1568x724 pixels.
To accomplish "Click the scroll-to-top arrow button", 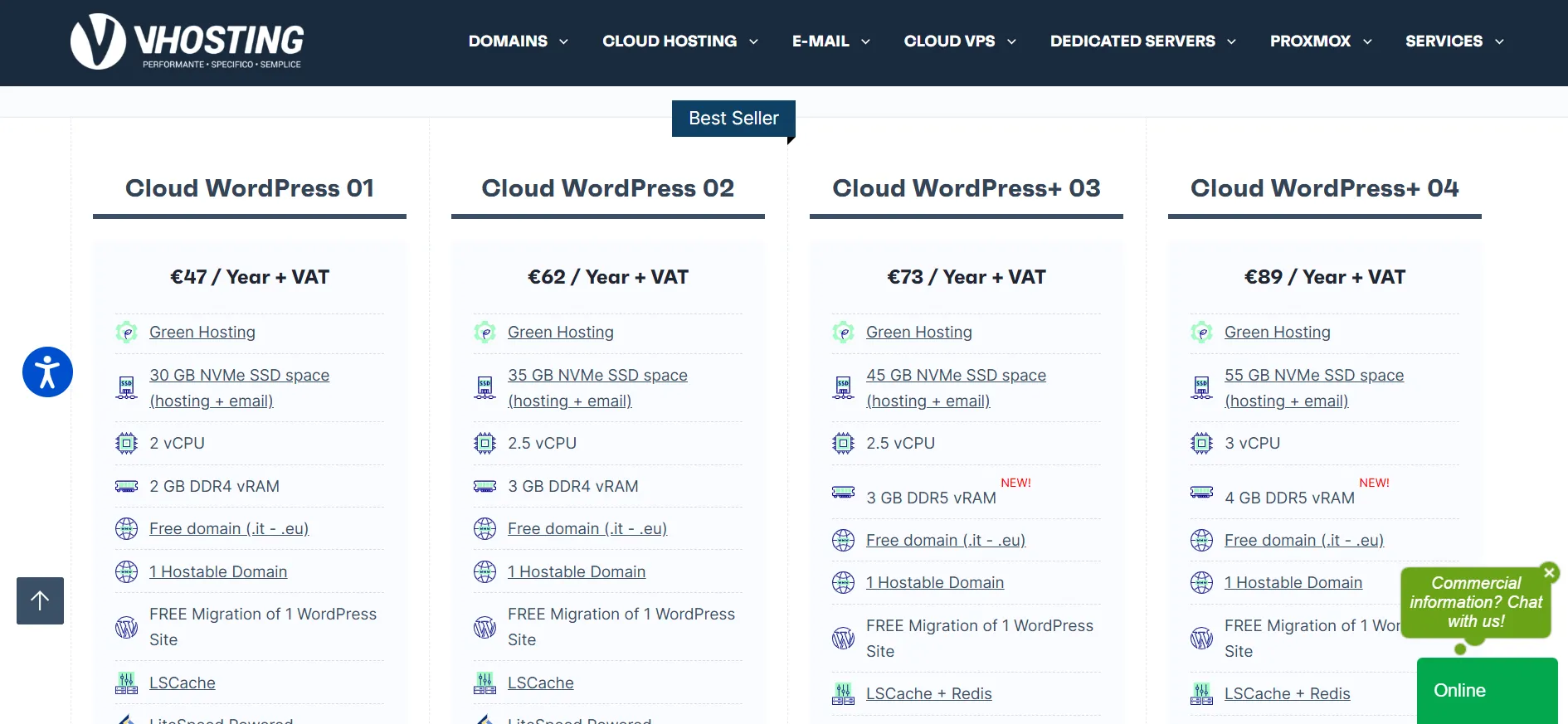I will pyautogui.click(x=40, y=600).
